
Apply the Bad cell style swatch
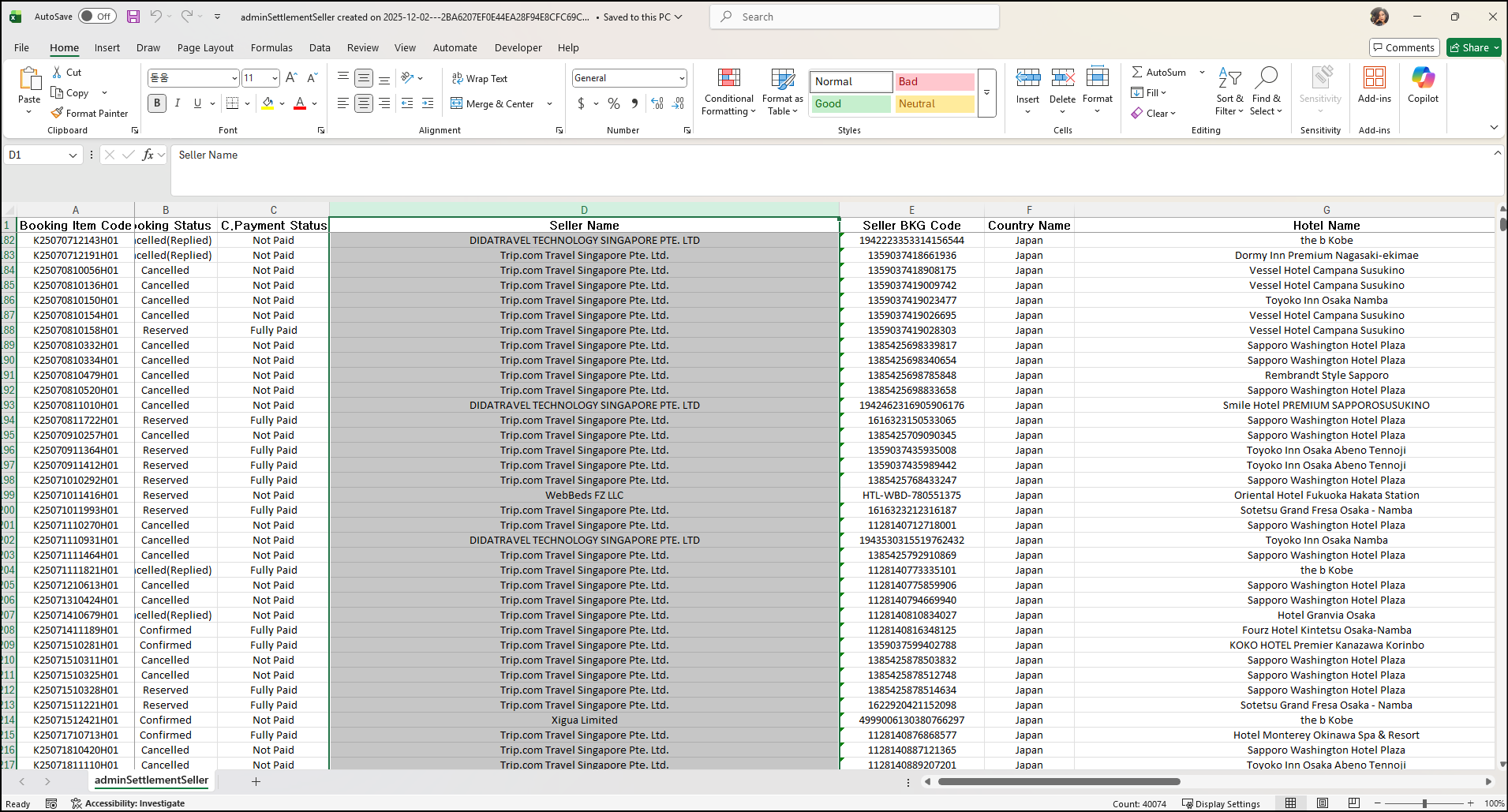pos(934,82)
